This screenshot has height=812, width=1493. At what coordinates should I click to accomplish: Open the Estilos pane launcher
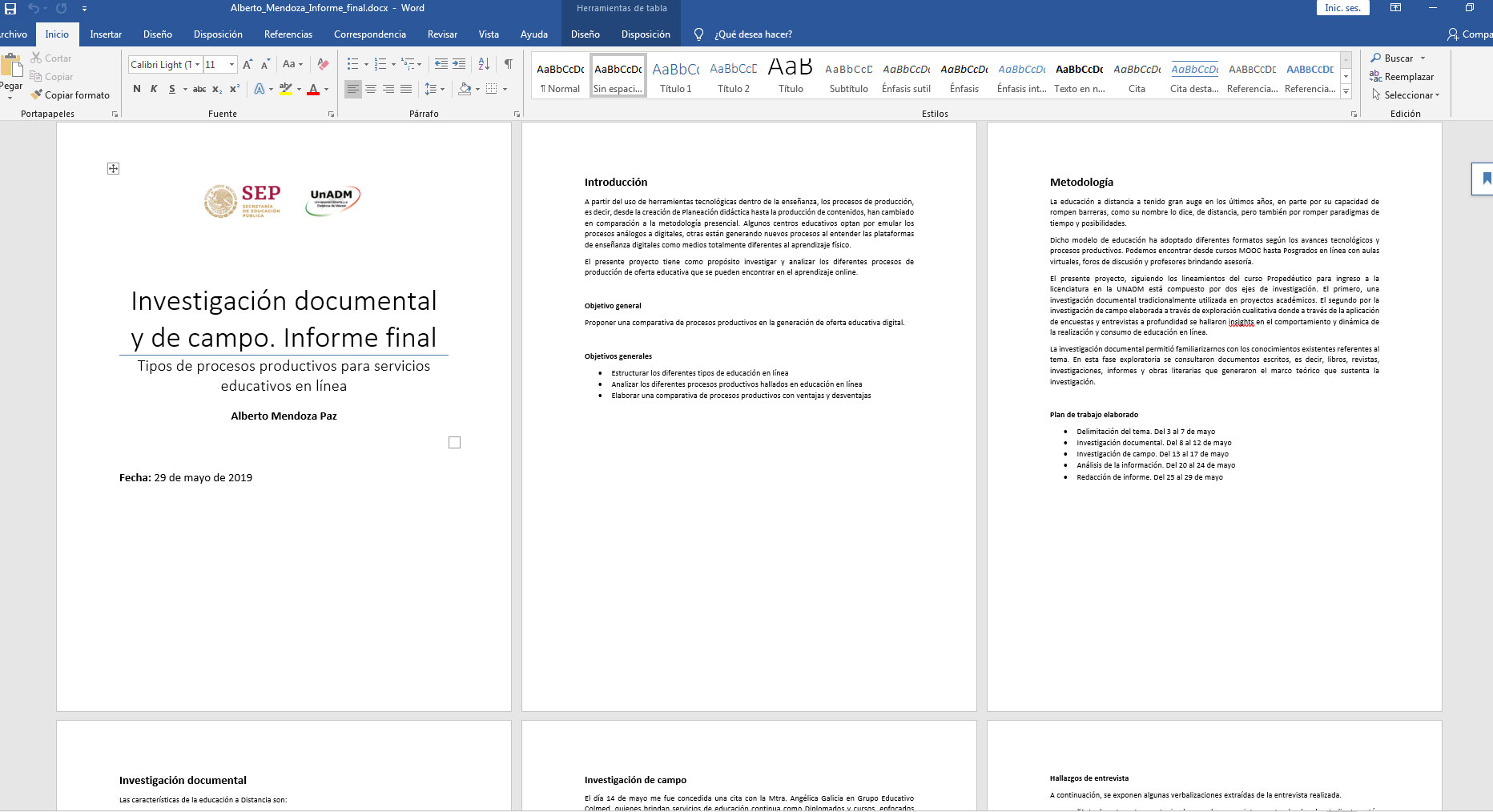pos(1354,115)
